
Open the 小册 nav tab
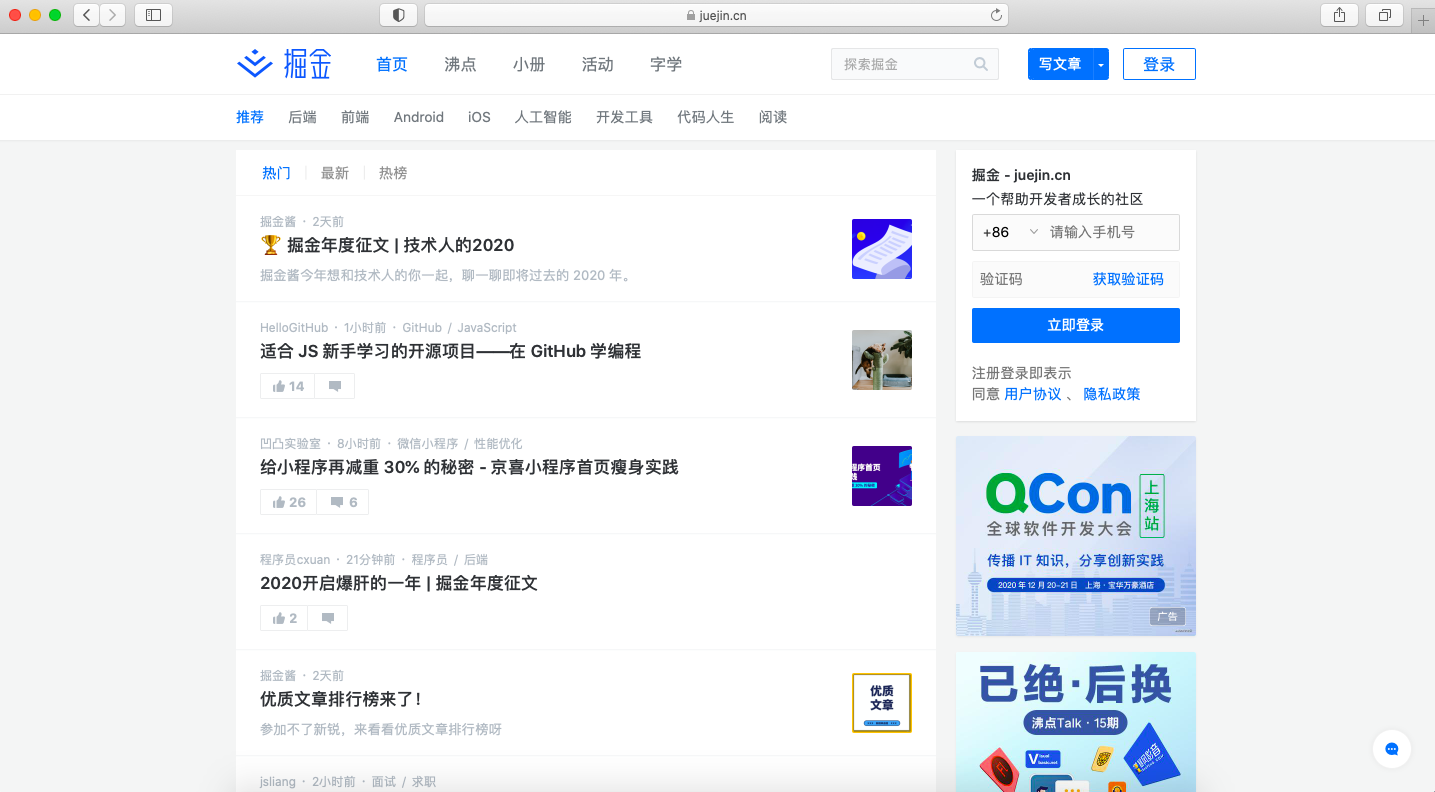(529, 64)
